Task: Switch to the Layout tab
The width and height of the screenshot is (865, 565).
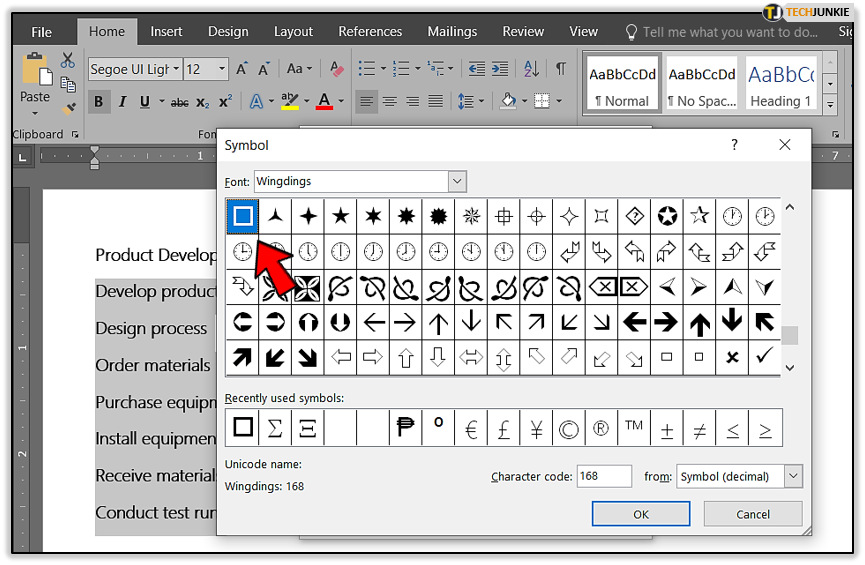Action: pos(293,32)
